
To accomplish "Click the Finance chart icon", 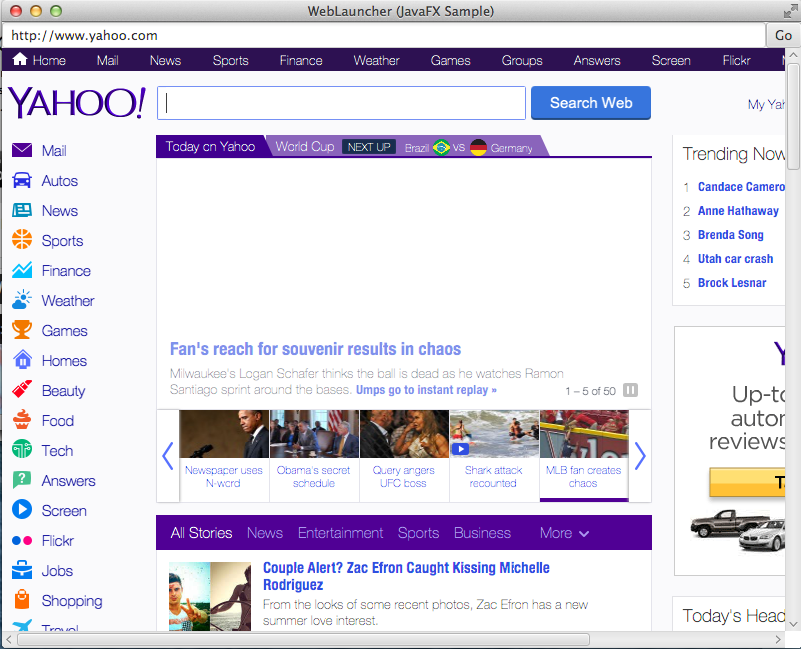I will pyautogui.click(x=22, y=271).
